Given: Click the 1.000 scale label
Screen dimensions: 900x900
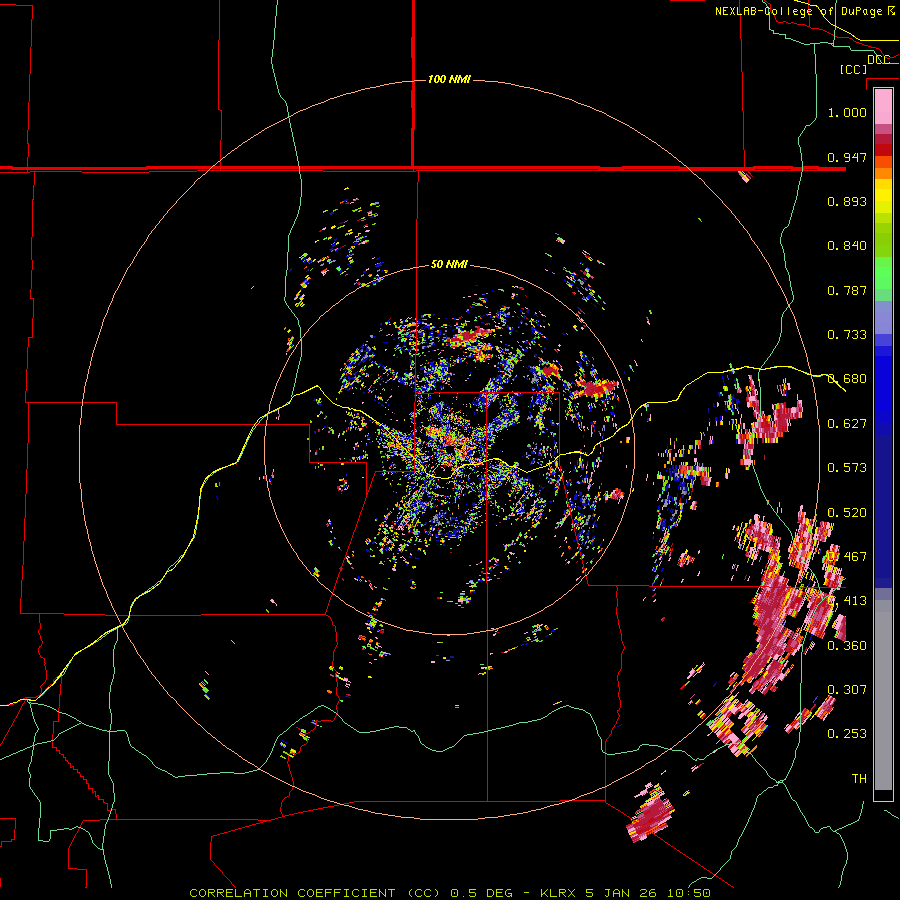Looking at the screenshot, I should click(x=847, y=112).
